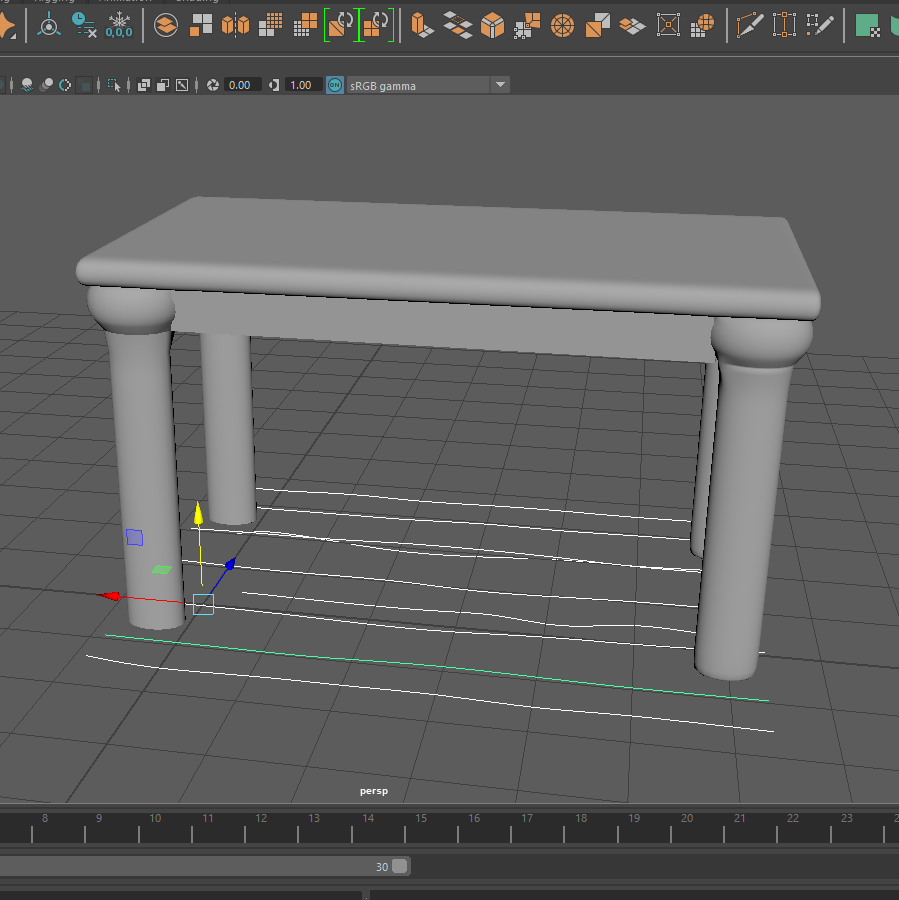This screenshot has height=900, width=899.
Task: Click the Quad Draw pencil tool
Action: [x=819, y=25]
